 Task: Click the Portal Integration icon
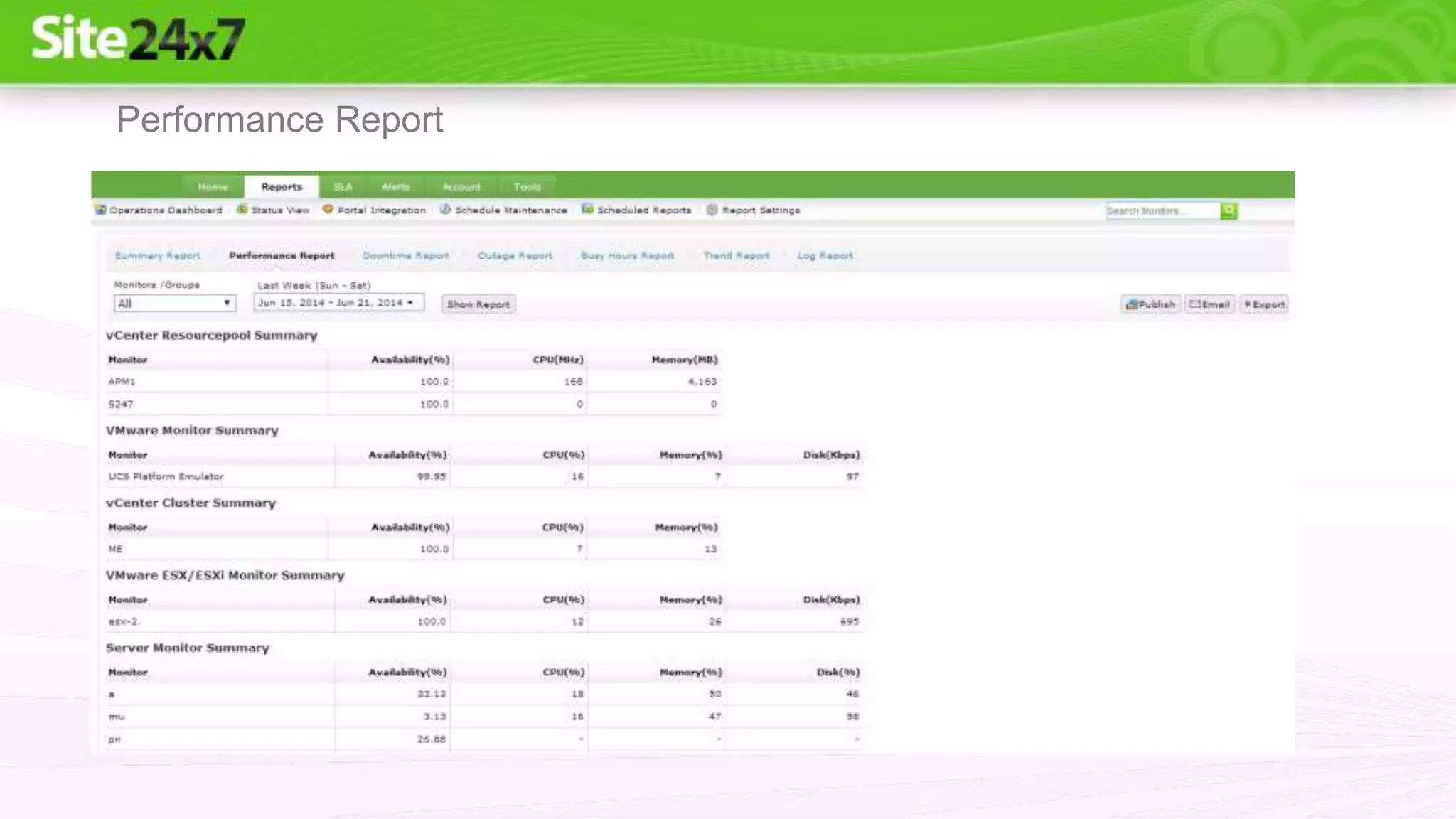[x=328, y=210]
